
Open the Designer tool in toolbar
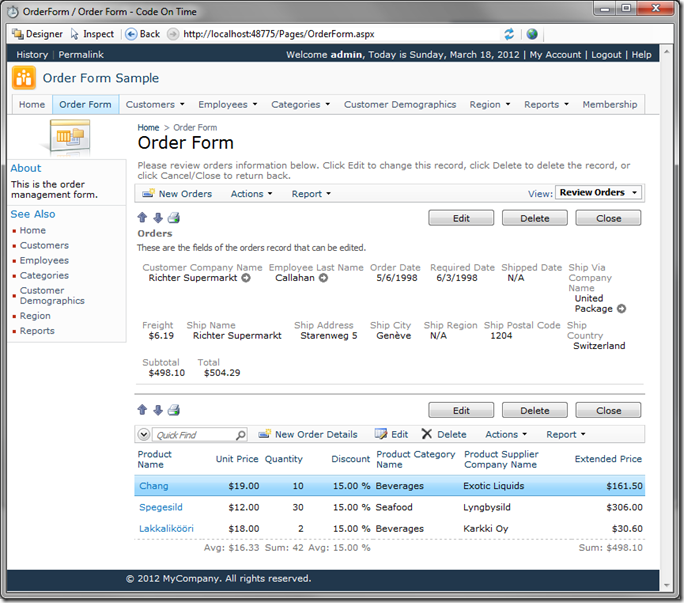tap(36, 34)
